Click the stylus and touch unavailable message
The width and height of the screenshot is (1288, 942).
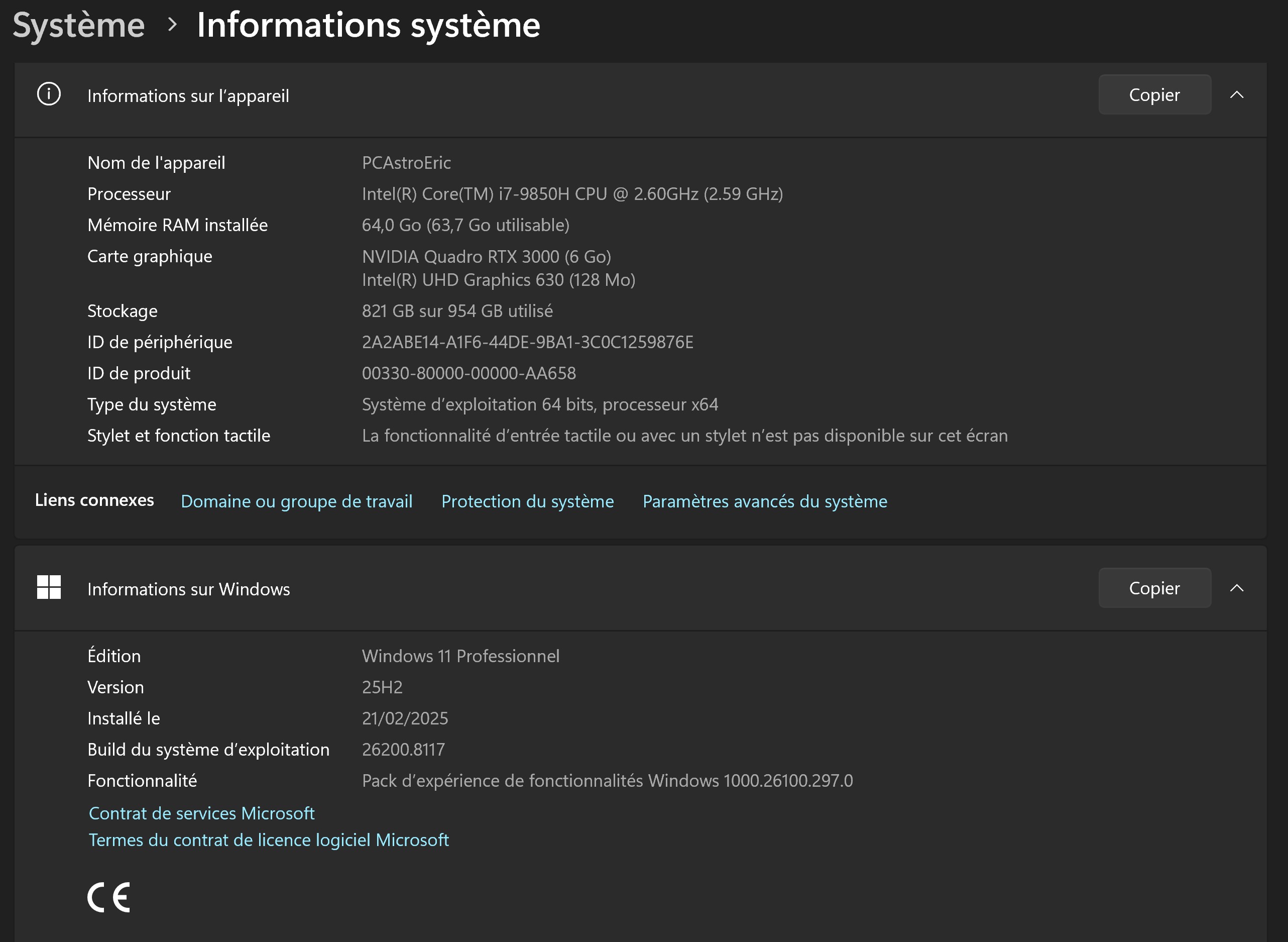pyautogui.click(x=685, y=436)
